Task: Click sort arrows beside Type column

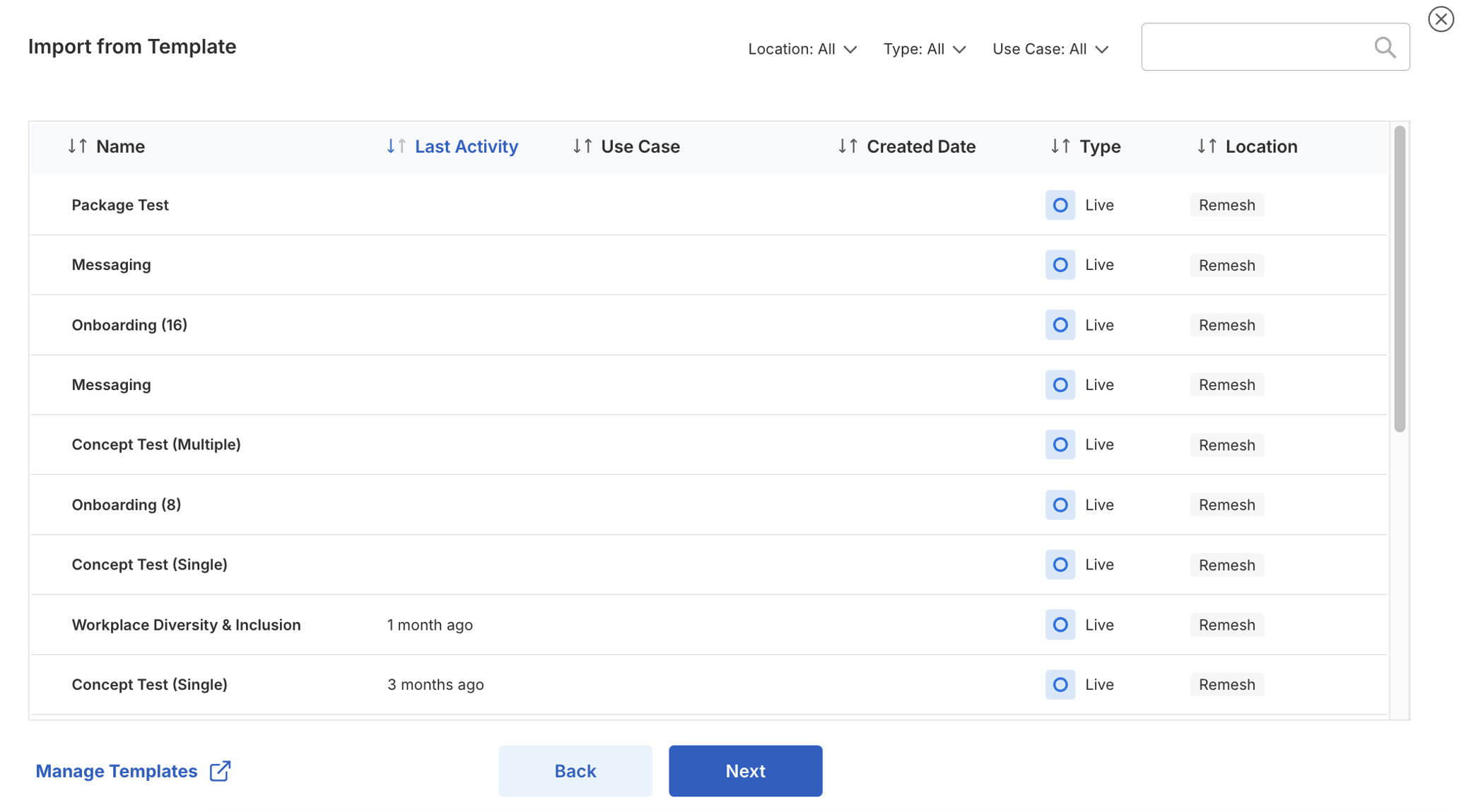Action: [1060, 146]
